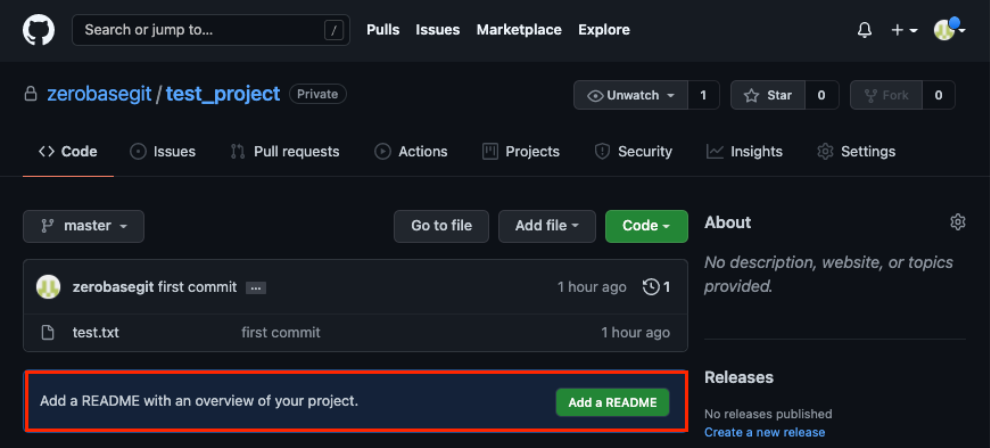
Task: Switch to the Pull requests tab
Action: click(x=285, y=151)
